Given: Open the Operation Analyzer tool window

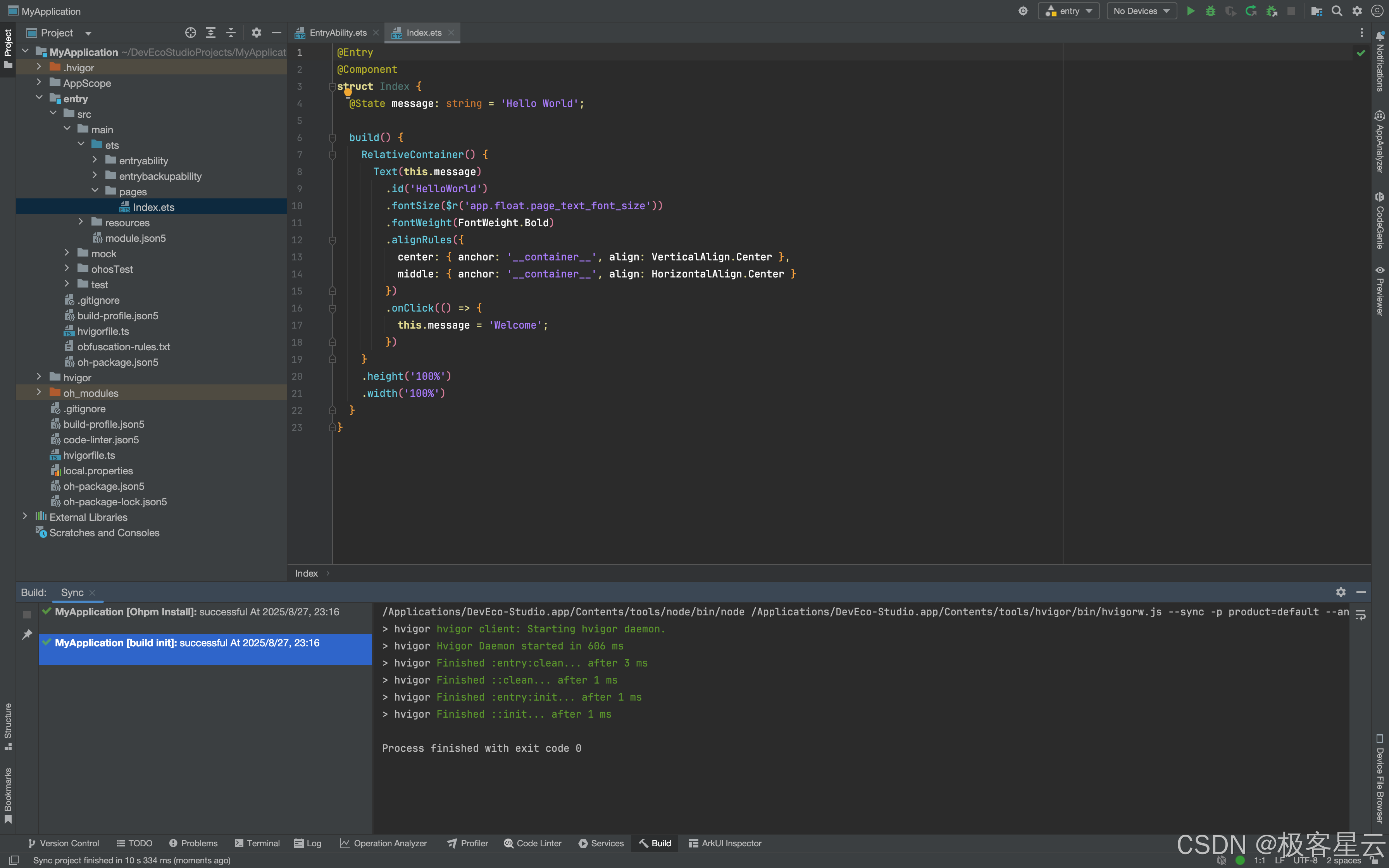Looking at the screenshot, I should 383,843.
